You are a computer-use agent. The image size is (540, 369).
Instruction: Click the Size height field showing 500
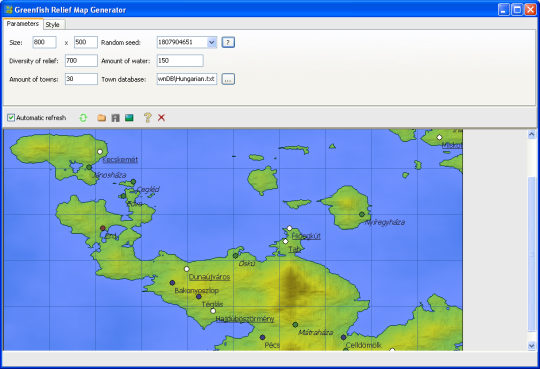point(86,42)
